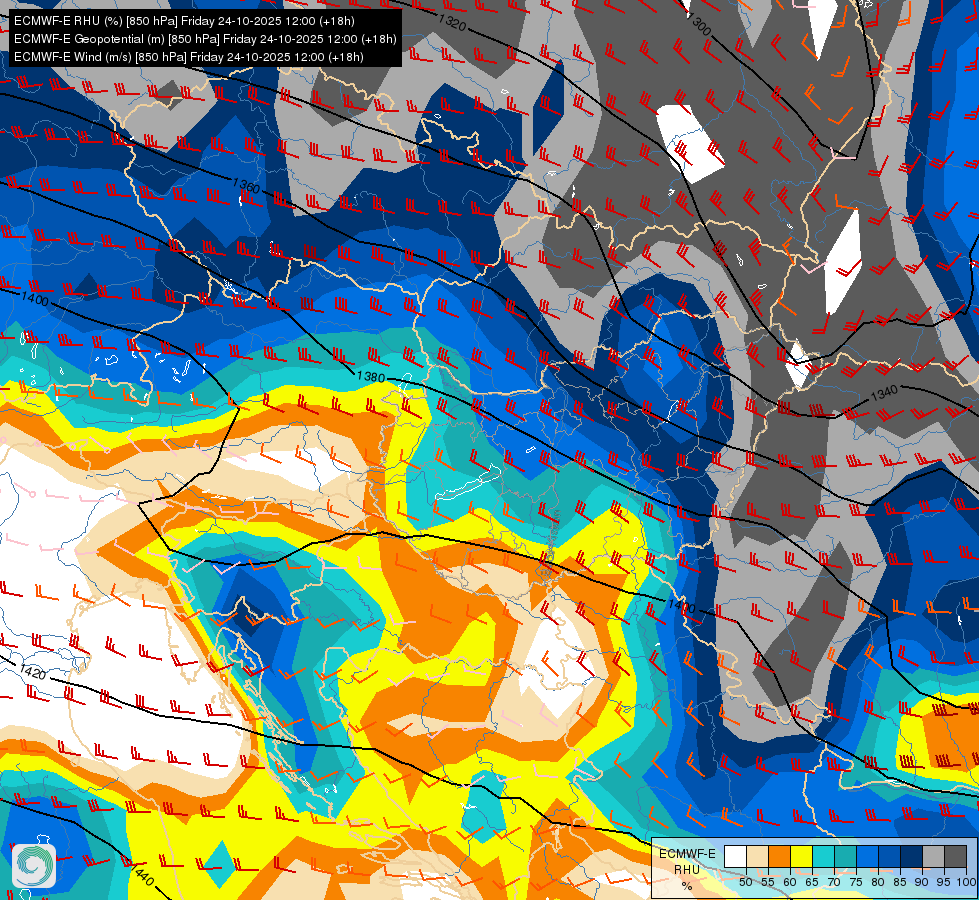Viewport: 979px width, 900px height.
Task: Click the 1340 geopotential contour label
Action: pyautogui.click(x=884, y=393)
